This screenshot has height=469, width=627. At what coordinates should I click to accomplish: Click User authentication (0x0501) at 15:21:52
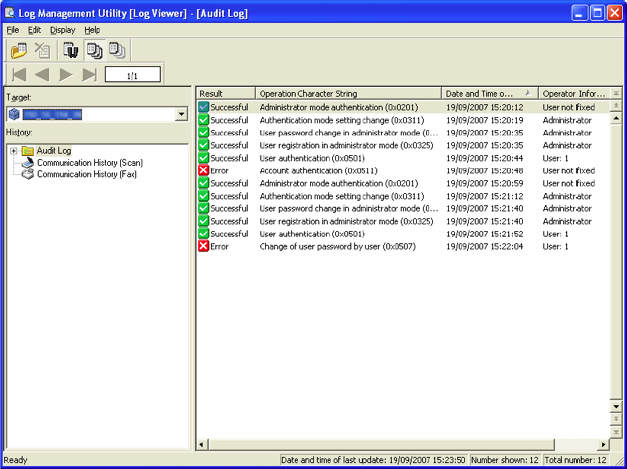coord(312,234)
